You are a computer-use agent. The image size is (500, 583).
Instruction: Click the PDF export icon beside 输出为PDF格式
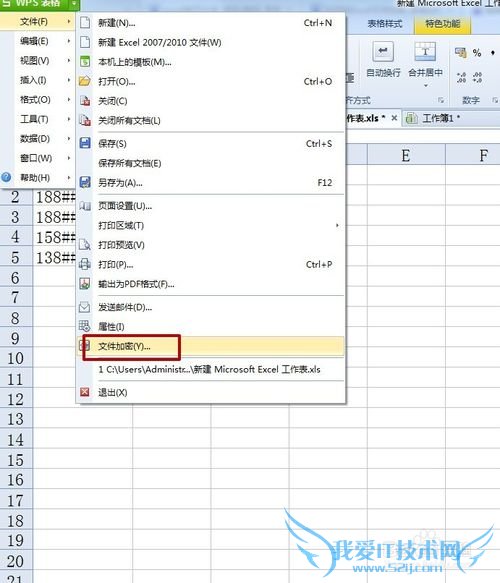click(85, 284)
